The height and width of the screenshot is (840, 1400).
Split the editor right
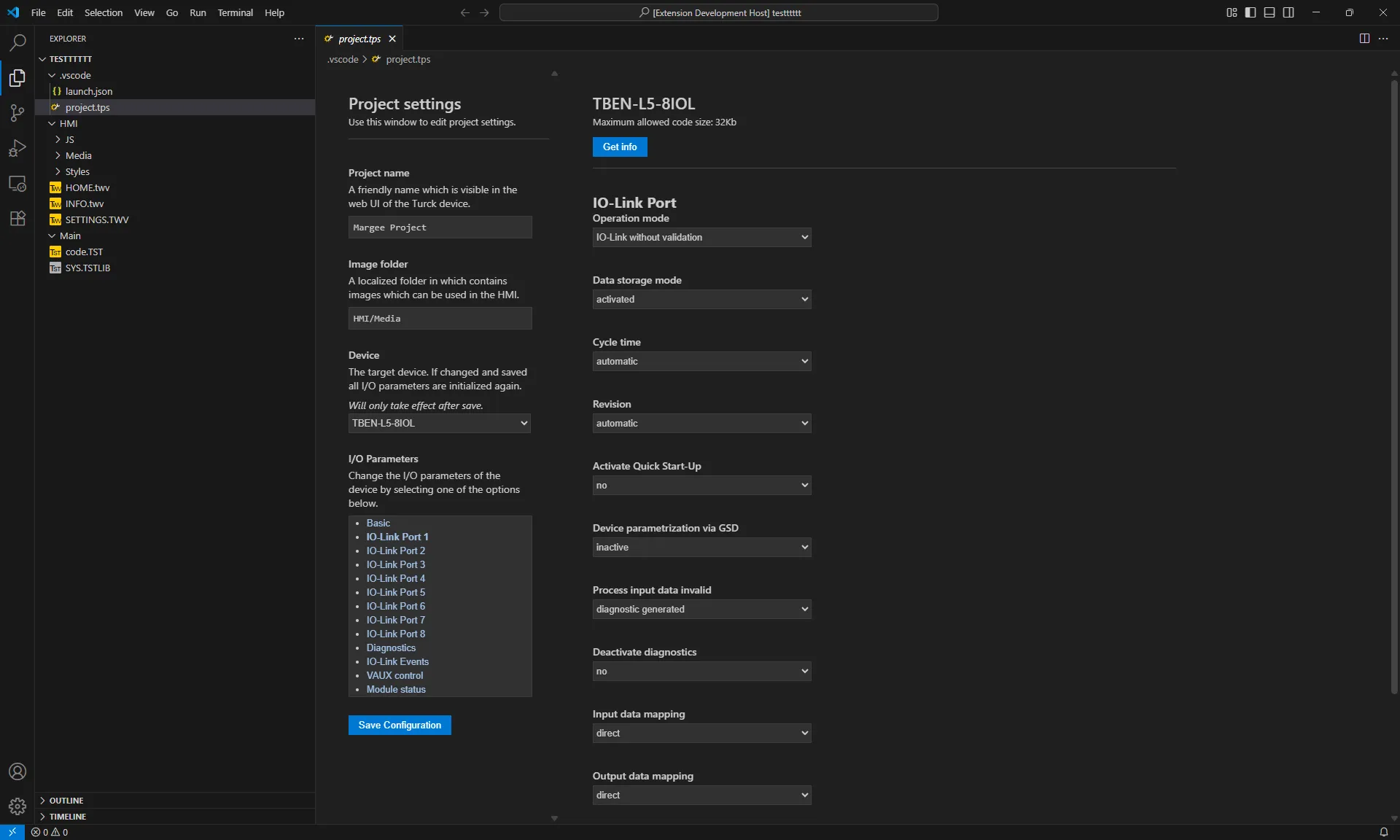click(x=1364, y=39)
